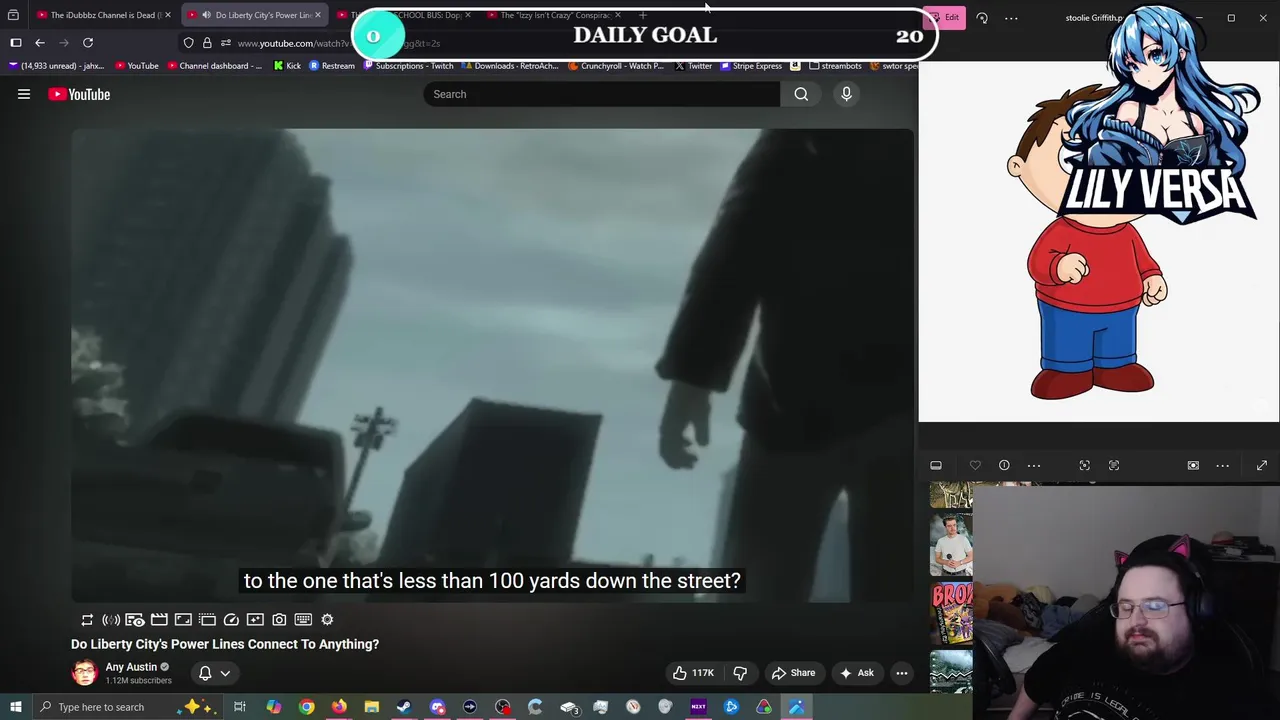Open the YouTube bookmark
This screenshot has width=1280, height=720.
point(137,66)
